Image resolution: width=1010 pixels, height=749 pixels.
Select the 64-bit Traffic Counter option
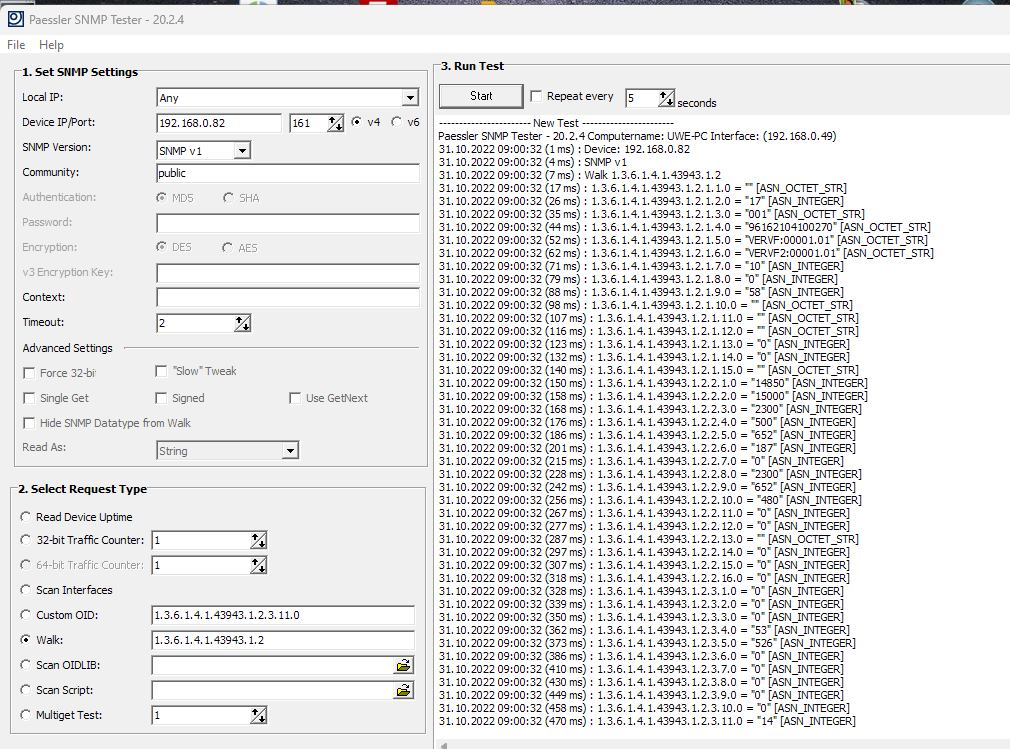[x=25, y=565]
